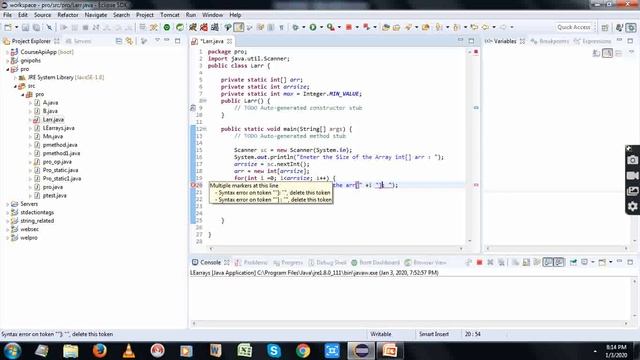Click the Search flashlight toolbar icon

pos(409,27)
